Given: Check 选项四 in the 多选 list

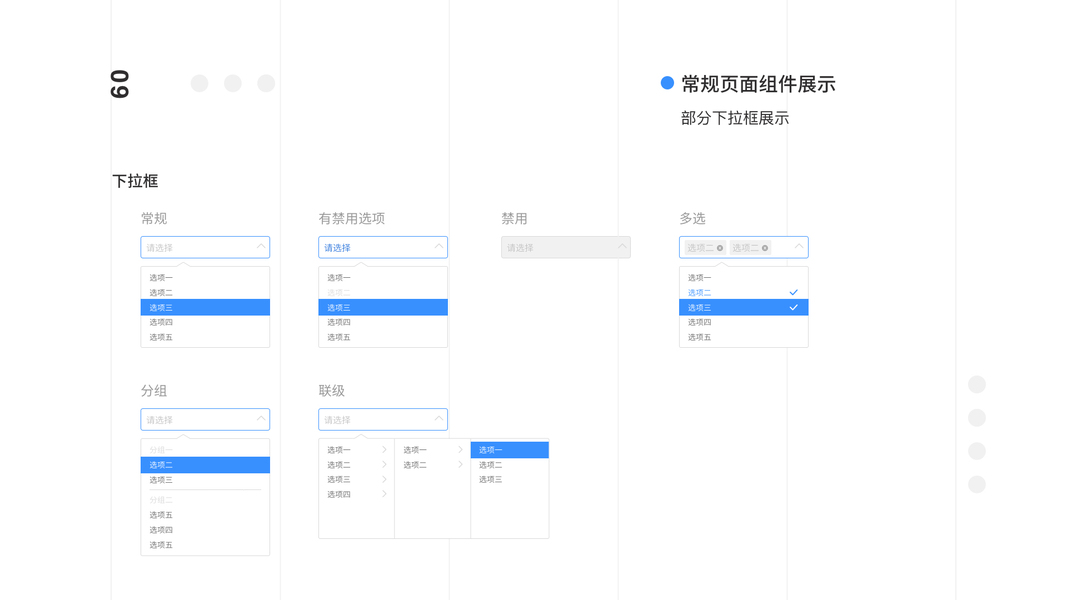Looking at the screenshot, I should click(743, 322).
